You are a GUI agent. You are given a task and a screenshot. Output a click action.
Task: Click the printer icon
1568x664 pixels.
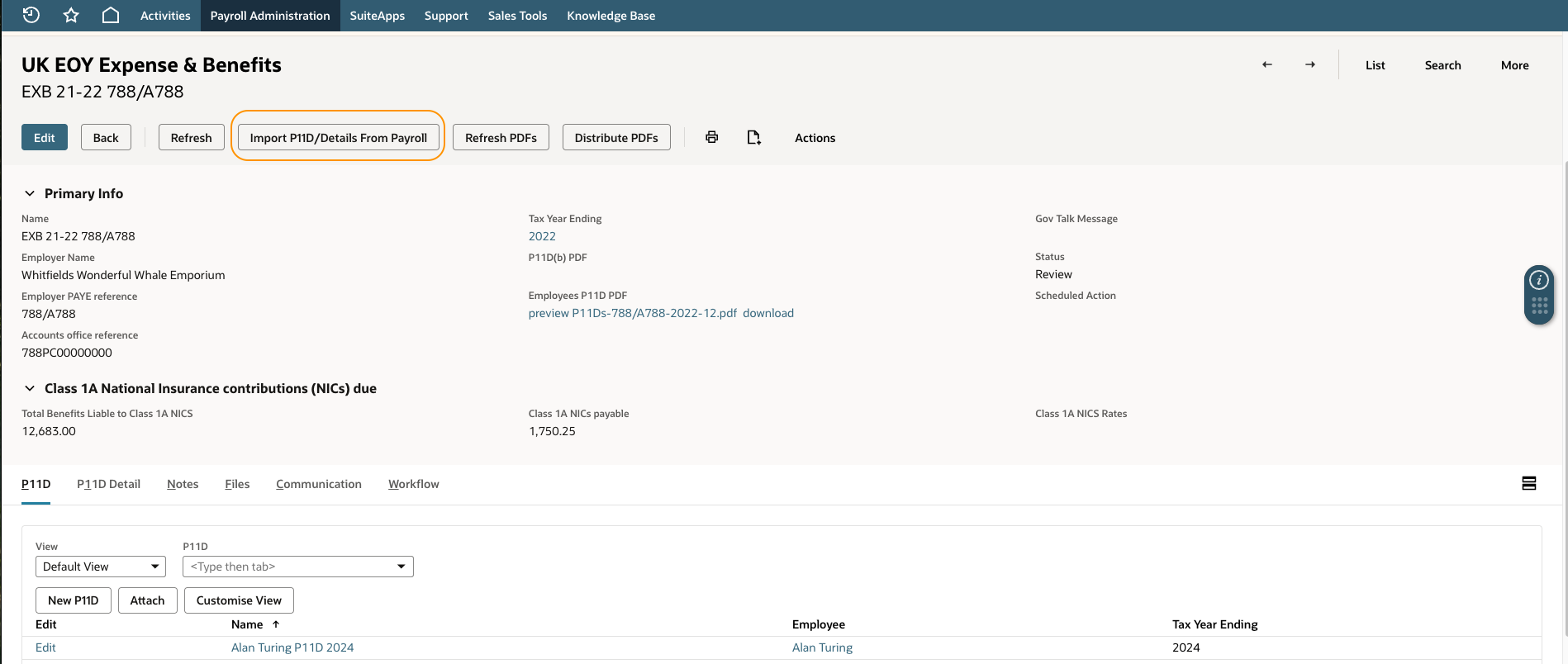[711, 137]
